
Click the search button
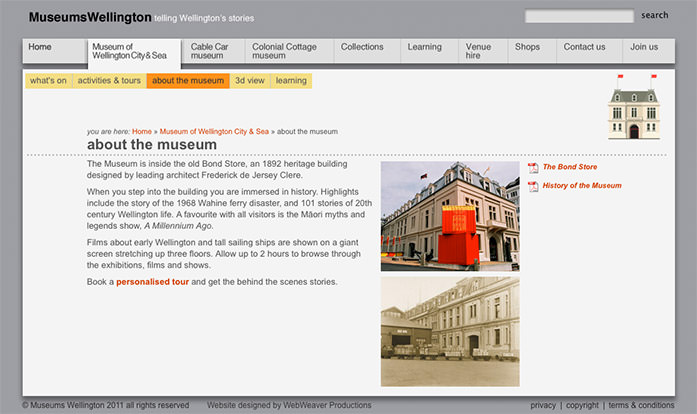pos(654,16)
